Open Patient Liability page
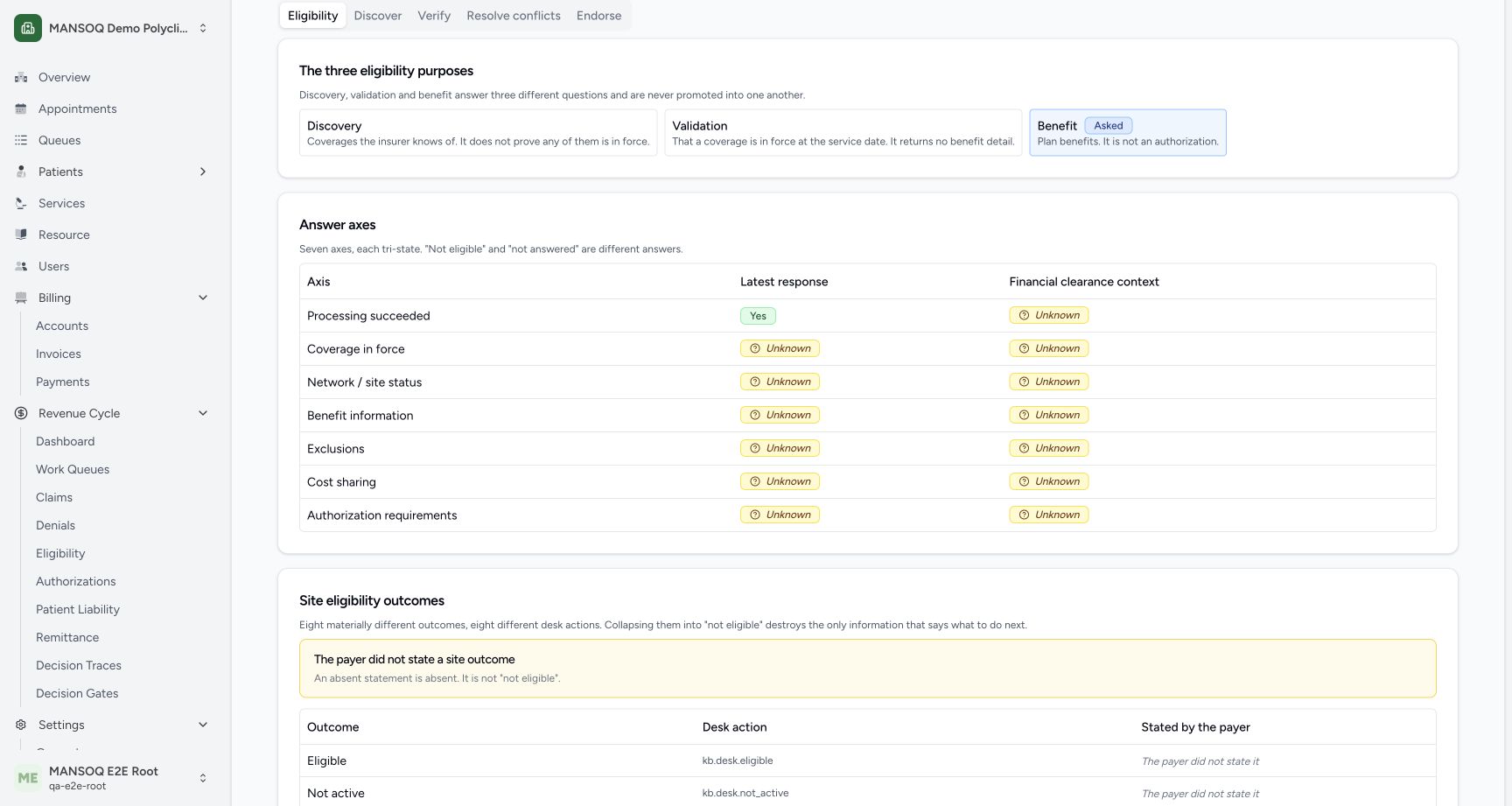The height and width of the screenshot is (806, 1512). (x=78, y=609)
